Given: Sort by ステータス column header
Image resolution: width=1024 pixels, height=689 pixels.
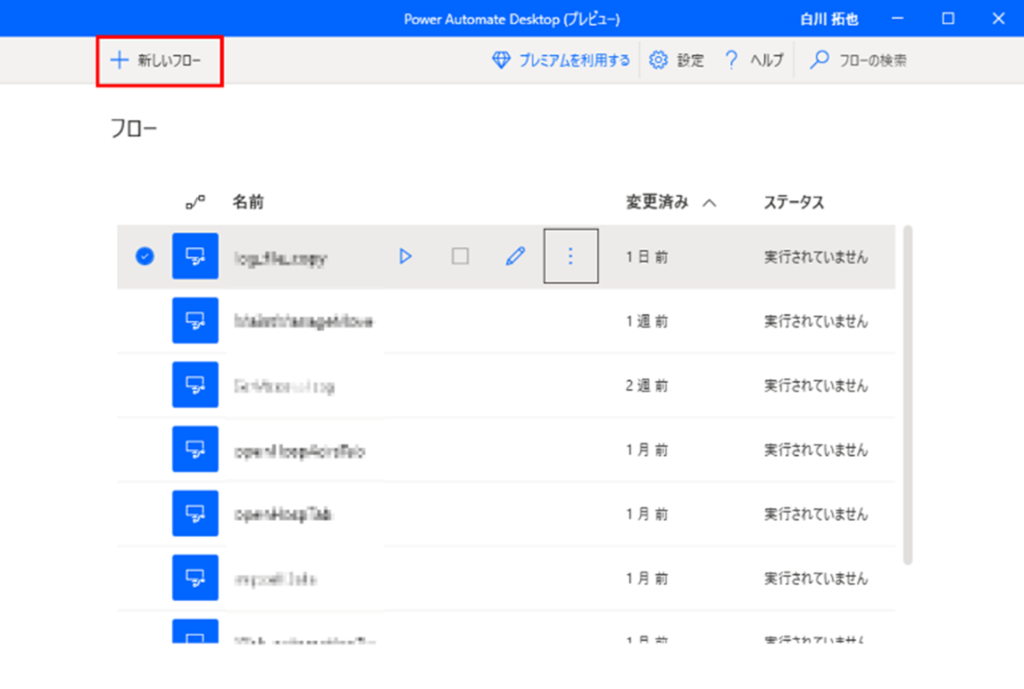Looking at the screenshot, I should tap(794, 202).
